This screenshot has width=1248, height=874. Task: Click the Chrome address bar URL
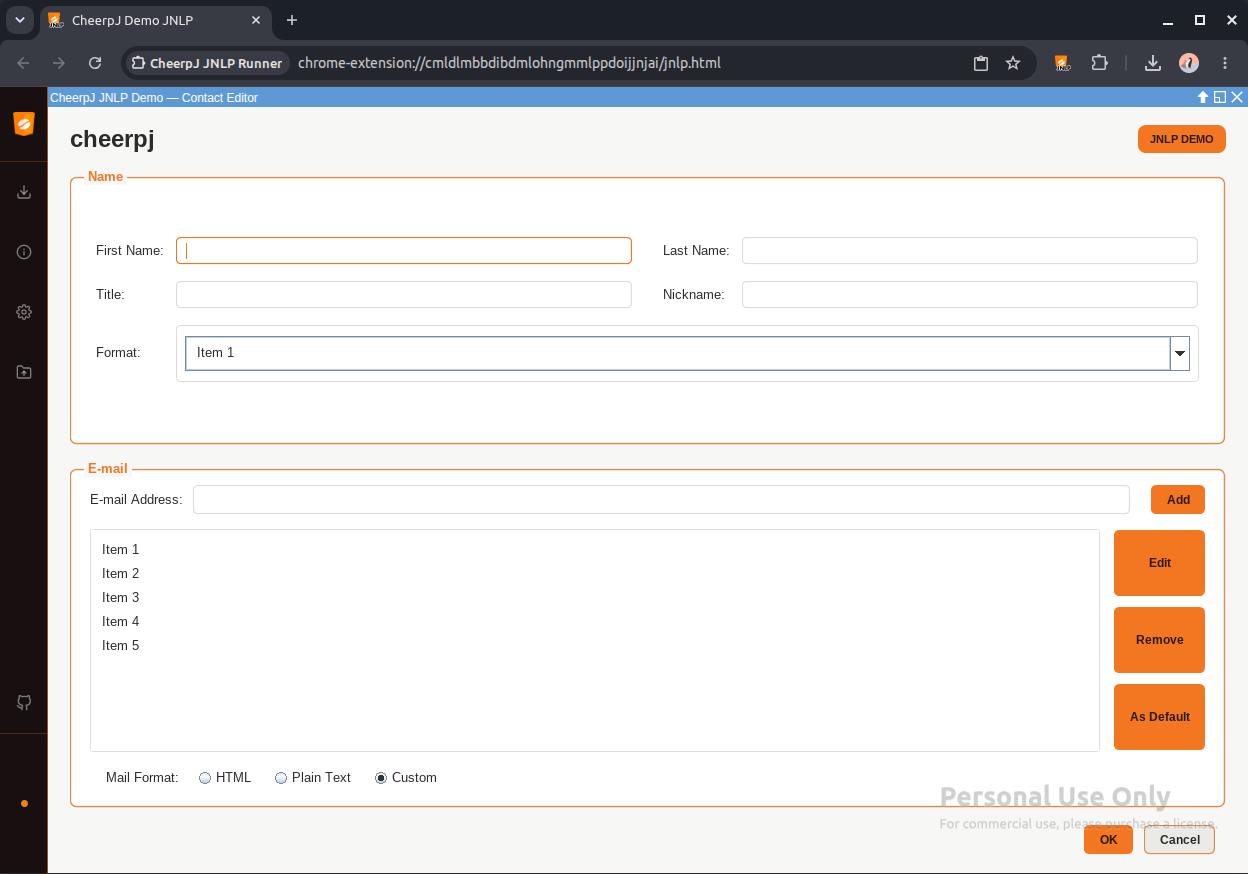pyautogui.click(x=509, y=63)
